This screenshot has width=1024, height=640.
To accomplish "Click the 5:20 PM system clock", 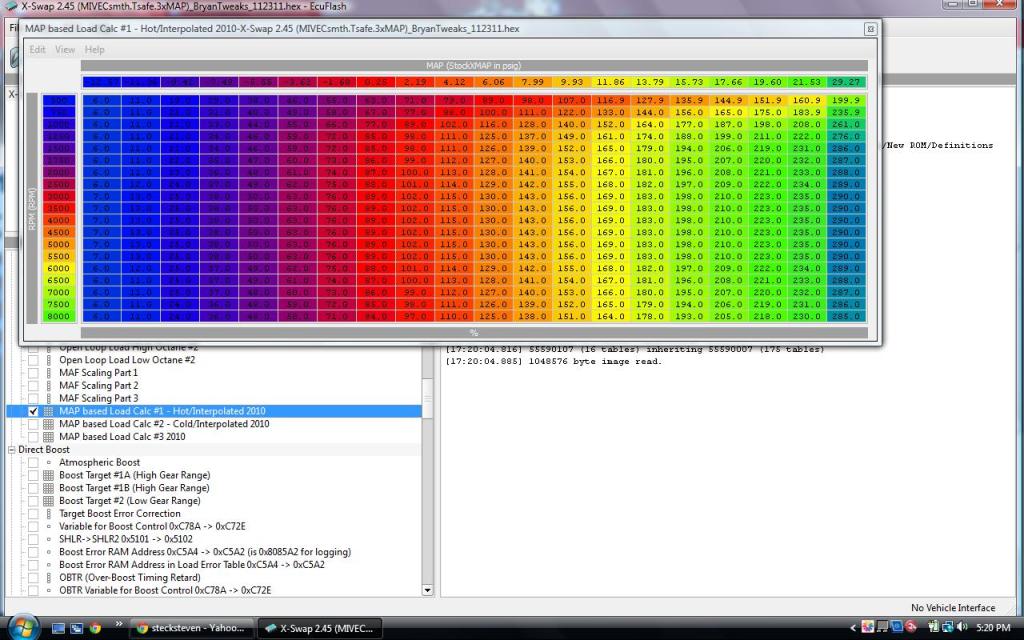I will 993,628.
